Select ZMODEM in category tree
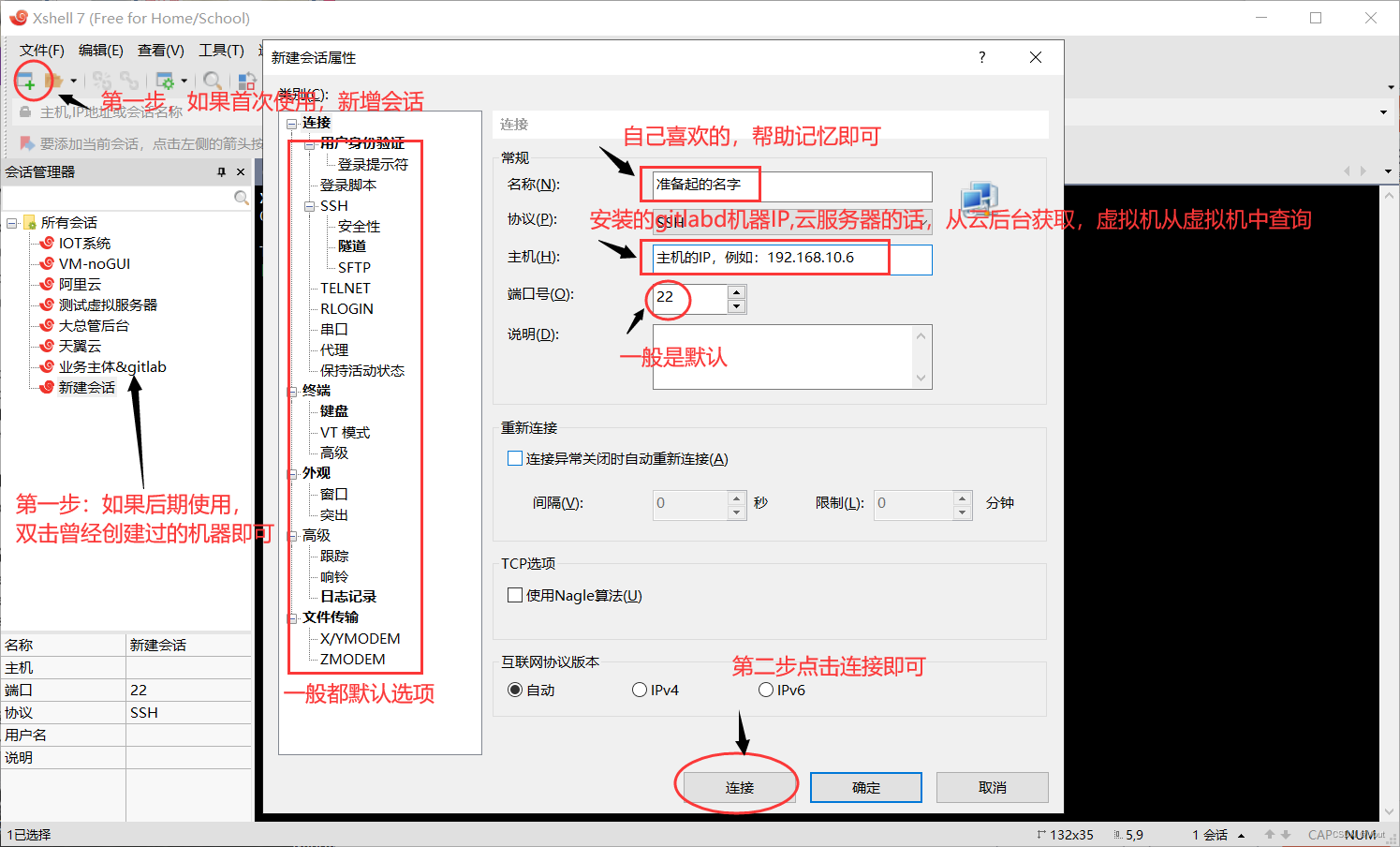Screen dimensions: 1400x847 coord(352,659)
